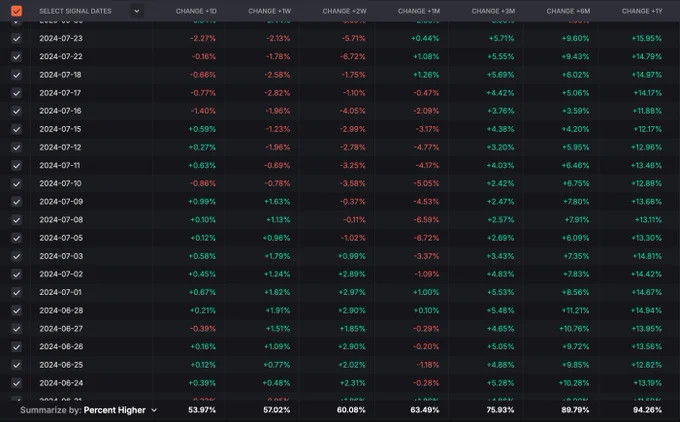The width and height of the screenshot is (680, 422).
Task: Select the date text 2024-07-23
Action: tap(61, 39)
